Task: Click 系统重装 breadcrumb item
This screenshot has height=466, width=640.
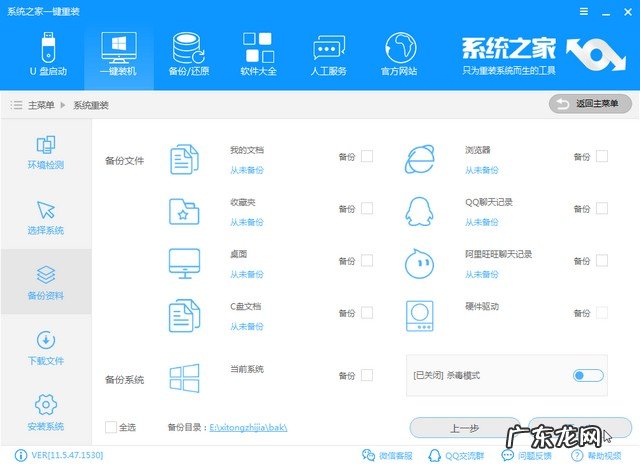Action: [91, 105]
